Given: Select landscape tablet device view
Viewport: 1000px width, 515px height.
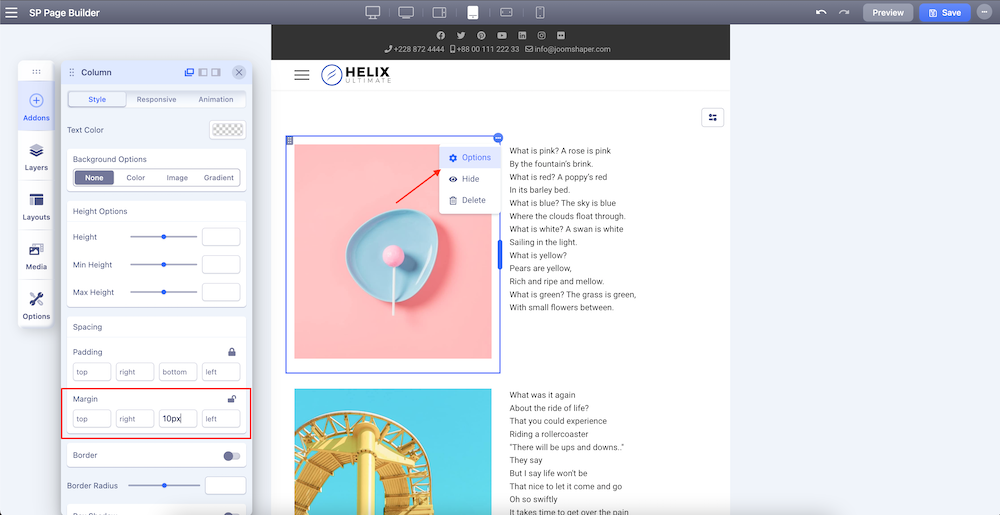Looking at the screenshot, I should [x=439, y=12].
